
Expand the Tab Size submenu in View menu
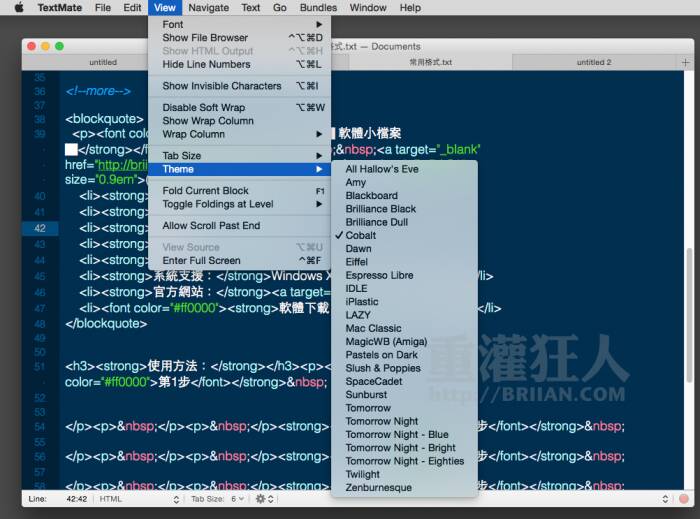coord(241,156)
